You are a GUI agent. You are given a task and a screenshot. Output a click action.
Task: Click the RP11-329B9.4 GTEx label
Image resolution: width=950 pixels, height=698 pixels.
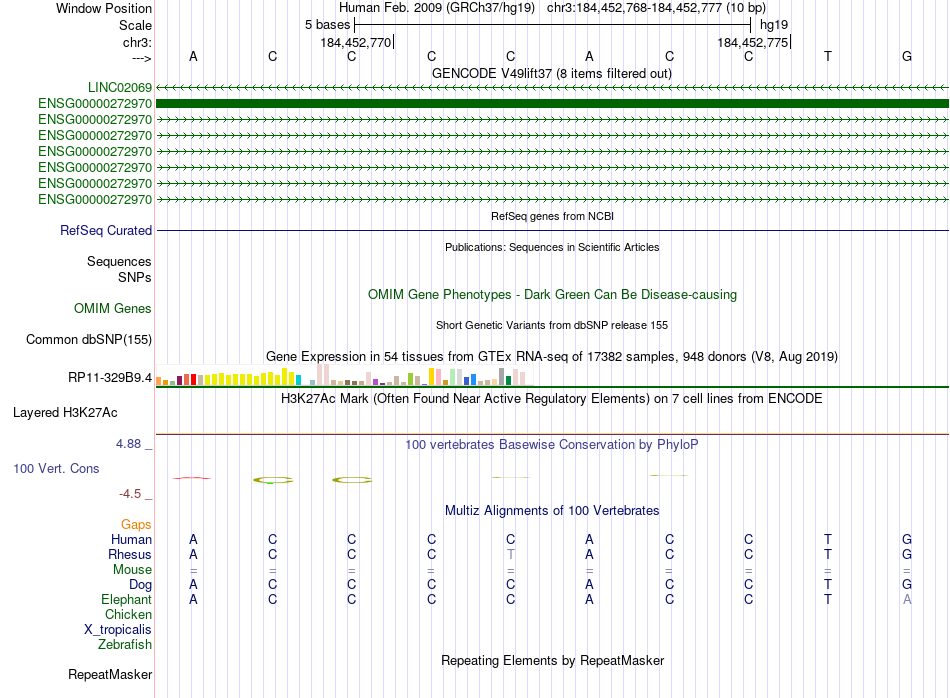click(x=110, y=377)
